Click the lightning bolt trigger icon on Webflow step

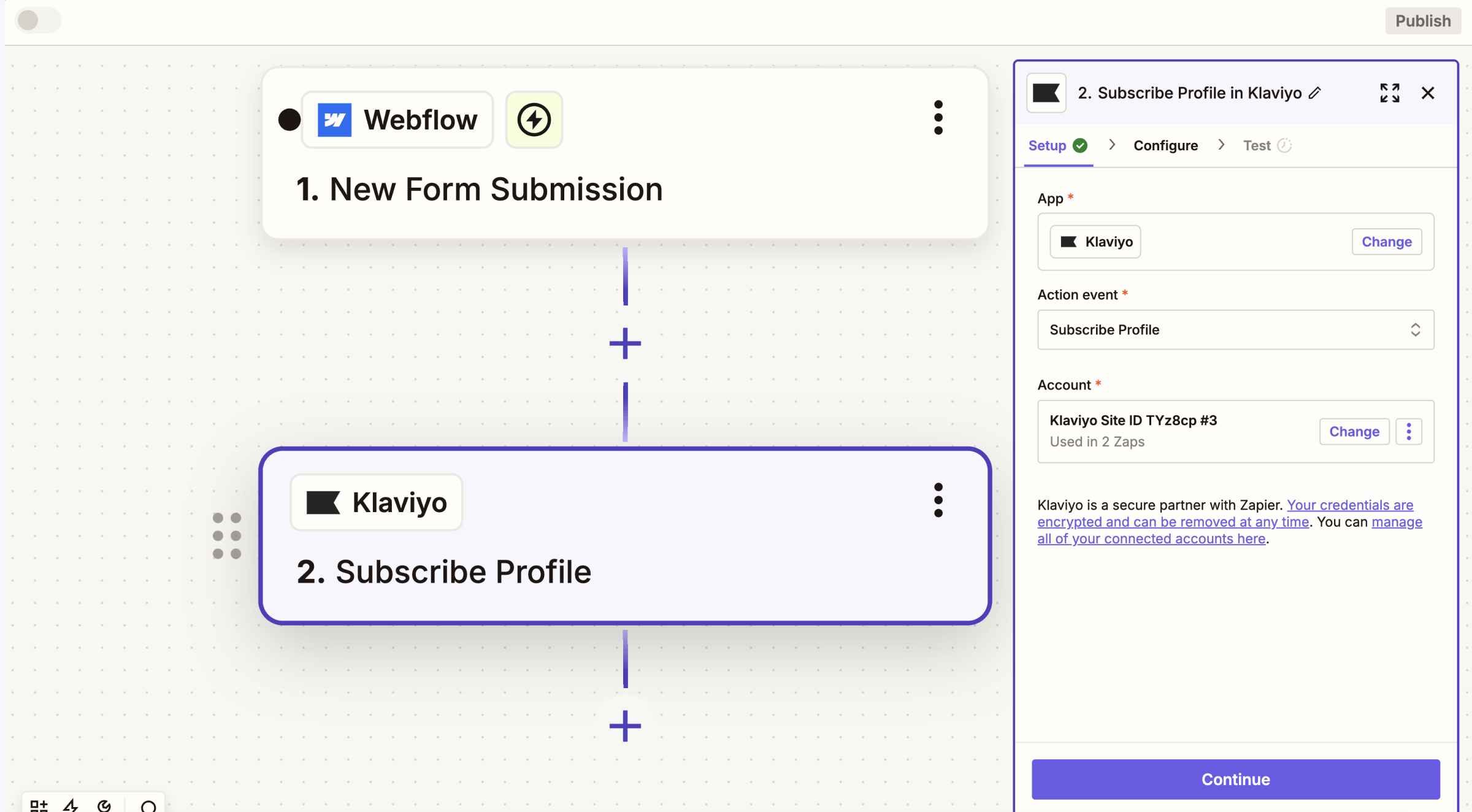coord(534,120)
